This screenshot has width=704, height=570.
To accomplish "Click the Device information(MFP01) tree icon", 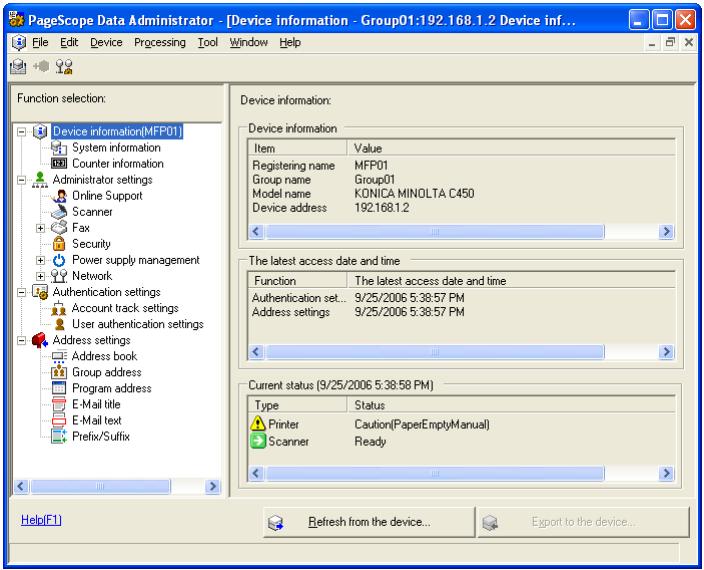I will 40,132.
